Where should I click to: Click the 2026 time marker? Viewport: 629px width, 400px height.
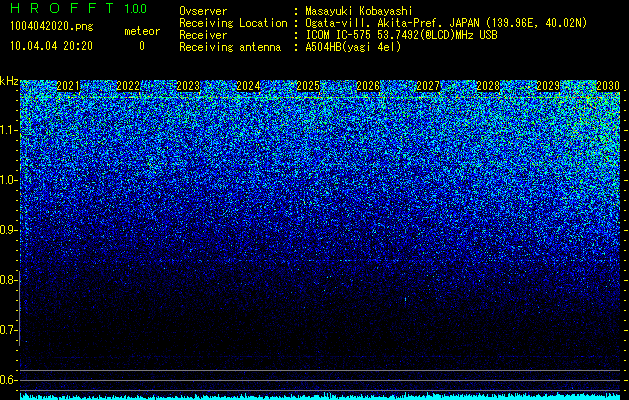click(368, 86)
